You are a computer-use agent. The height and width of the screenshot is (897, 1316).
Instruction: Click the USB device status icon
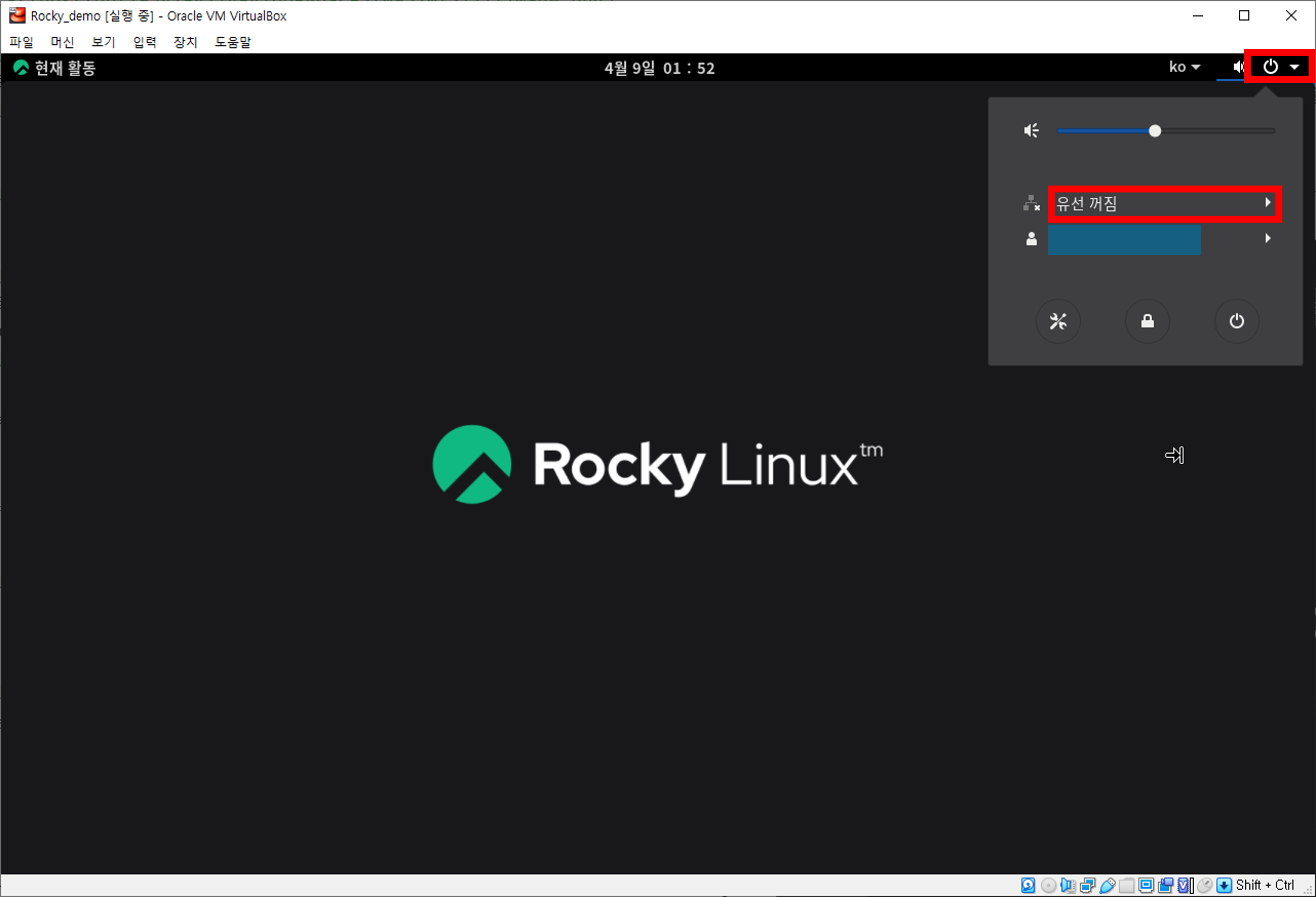(x=1107, y=885)
